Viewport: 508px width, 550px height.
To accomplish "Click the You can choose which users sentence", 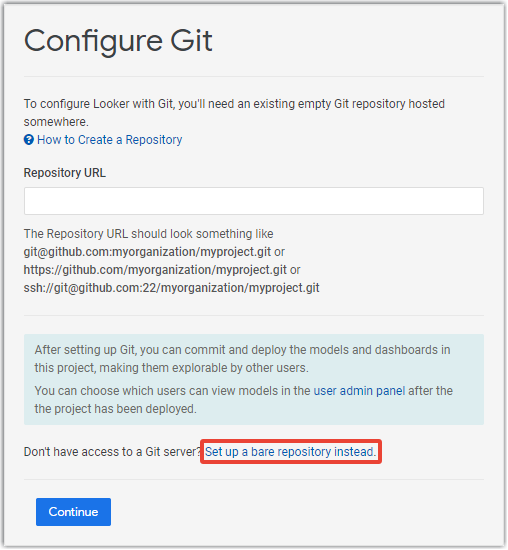I will pyautogui.click(x=243, y=400).
